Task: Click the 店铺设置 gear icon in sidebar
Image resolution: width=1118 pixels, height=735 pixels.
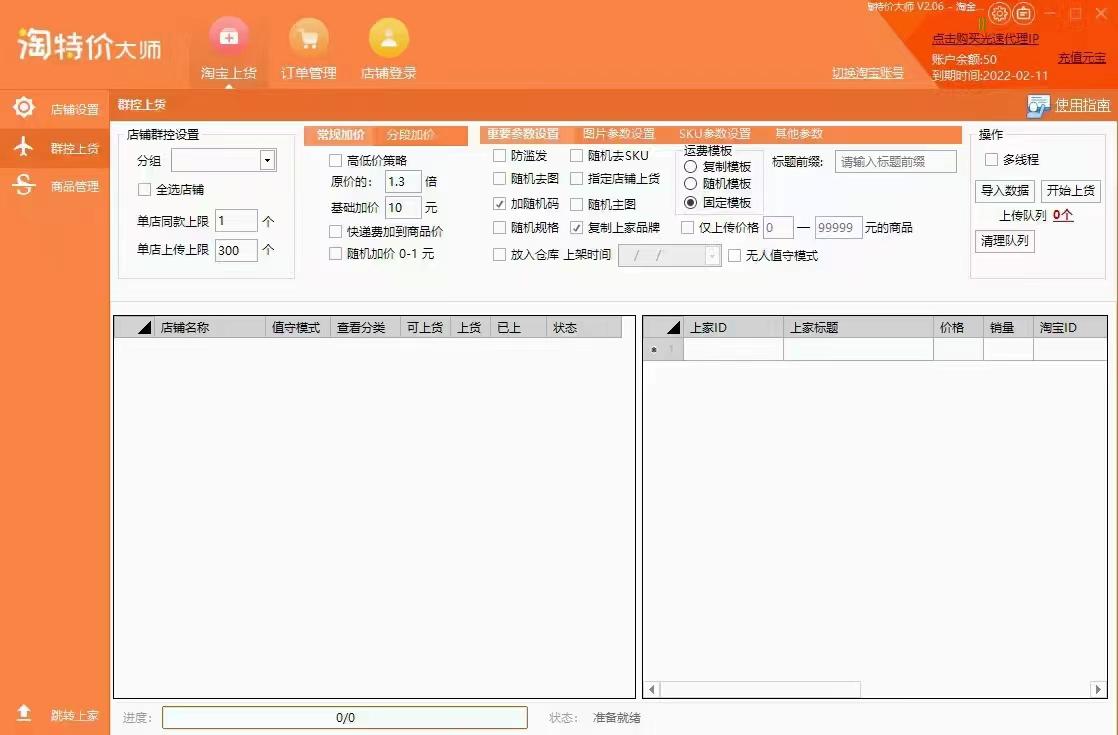Action: 24,108
